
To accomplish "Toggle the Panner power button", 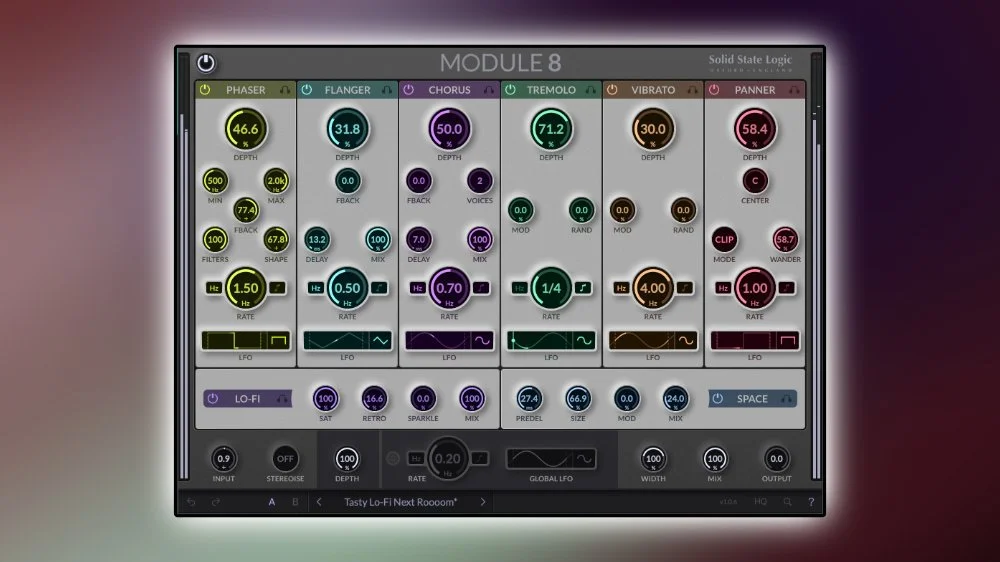I will pyautogui.click(x=714, y=90).
